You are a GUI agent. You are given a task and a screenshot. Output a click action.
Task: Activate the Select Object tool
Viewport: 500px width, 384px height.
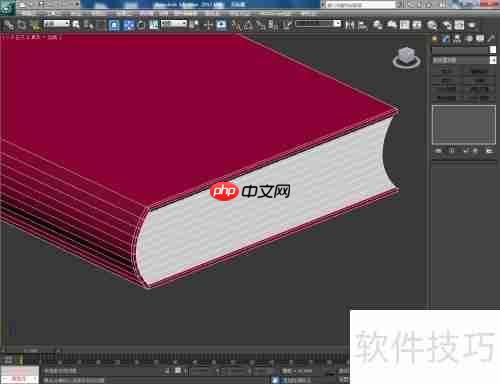(x=76, y=25)
